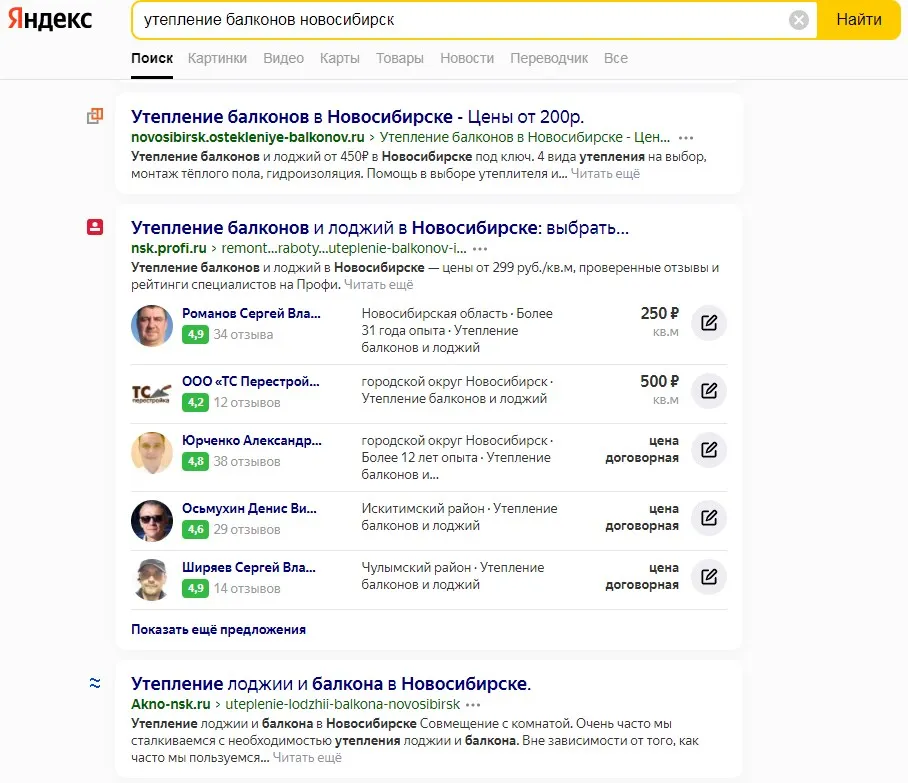Open the nsk.profi.ru green URL
Screen dimensions: 908x783
coord(169,248)
